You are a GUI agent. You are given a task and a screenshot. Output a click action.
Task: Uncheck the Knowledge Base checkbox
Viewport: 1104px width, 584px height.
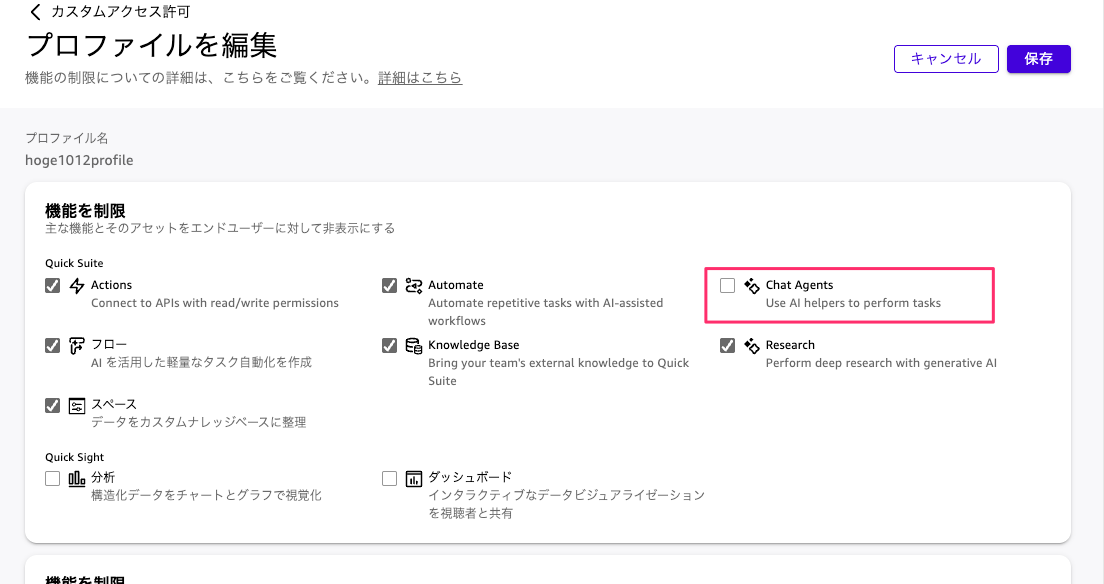390,346
